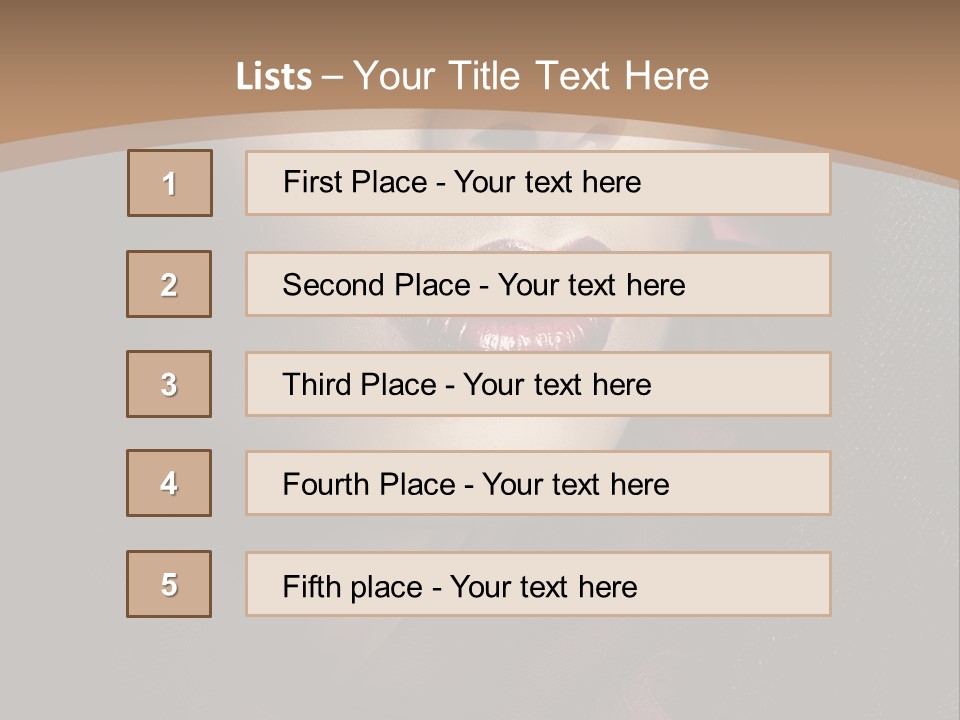Select the number 4 square
Screen dimensions: 960x720
click(x=169, y=483)
